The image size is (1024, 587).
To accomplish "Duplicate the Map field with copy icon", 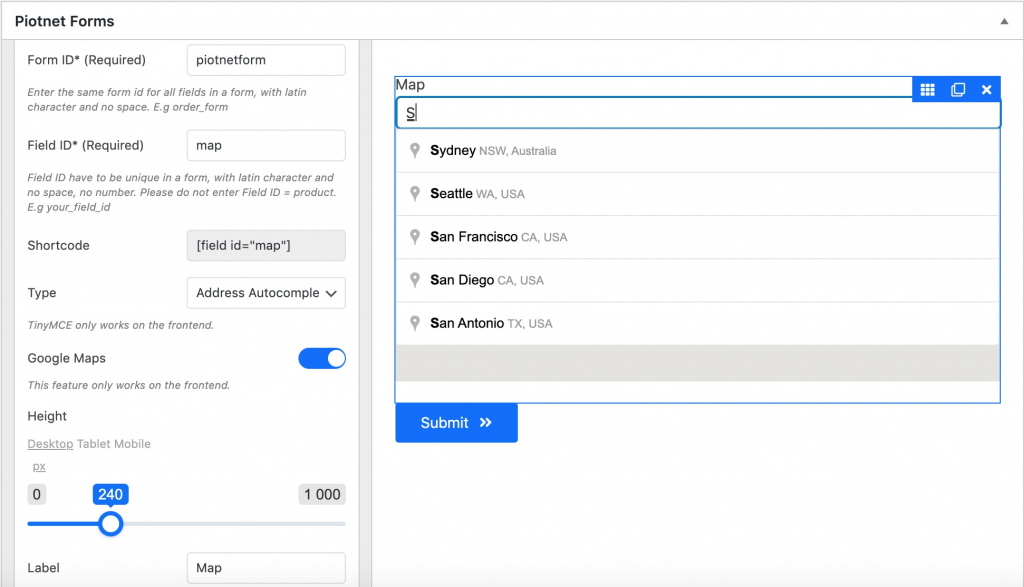I will [957, 90].
